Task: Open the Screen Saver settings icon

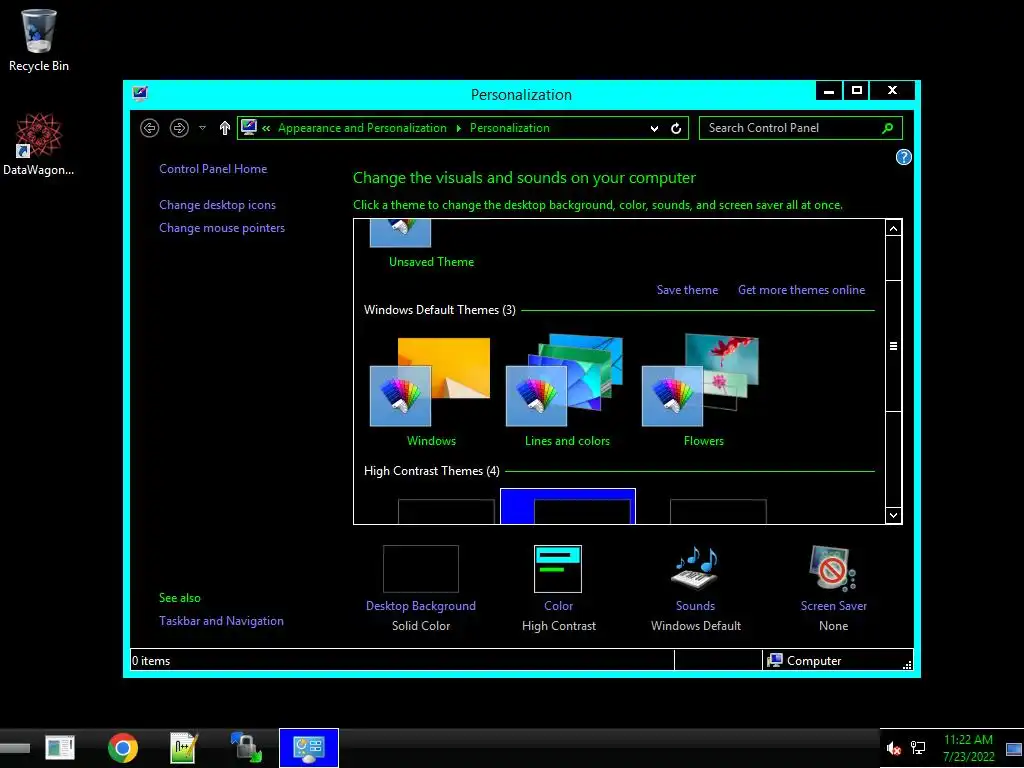Action: tap(833, 568)
